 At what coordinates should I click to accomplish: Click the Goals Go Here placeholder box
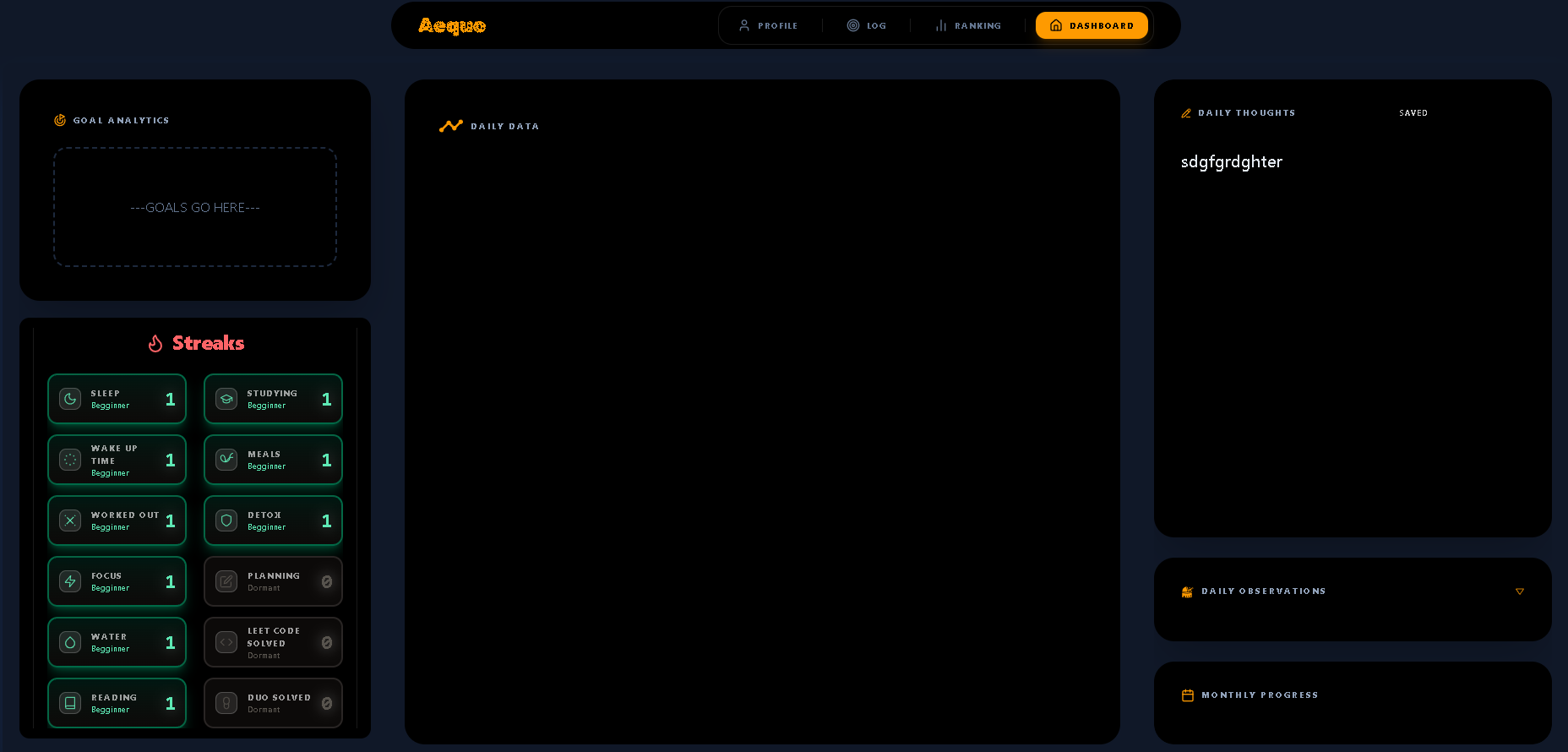pos(195,207)
